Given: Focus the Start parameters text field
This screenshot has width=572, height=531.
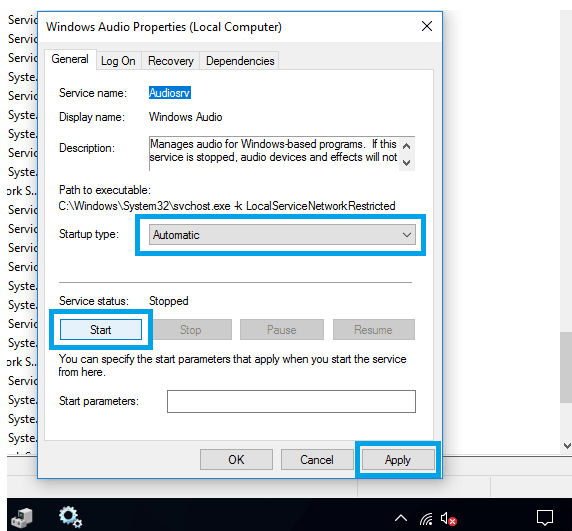Looking at the screenshot, I should tap(291, 401).
